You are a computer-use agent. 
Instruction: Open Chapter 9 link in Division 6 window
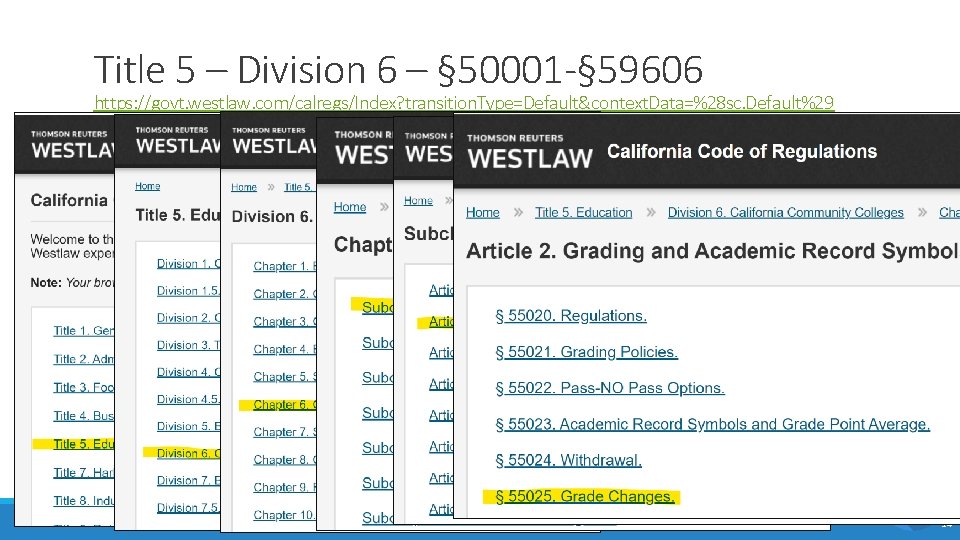click(285, 487)
